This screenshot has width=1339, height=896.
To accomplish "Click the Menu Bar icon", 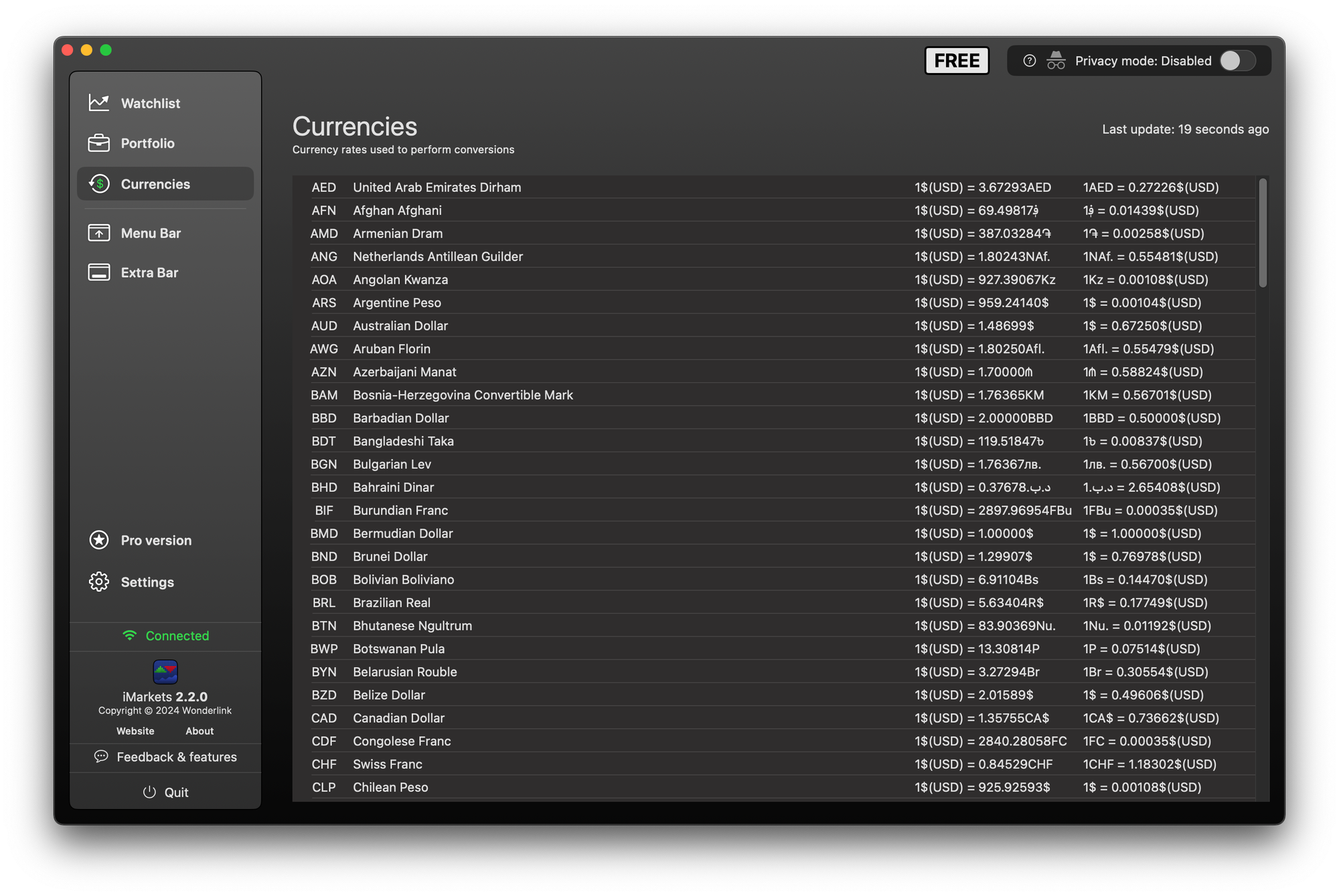I will coord(99,233).
